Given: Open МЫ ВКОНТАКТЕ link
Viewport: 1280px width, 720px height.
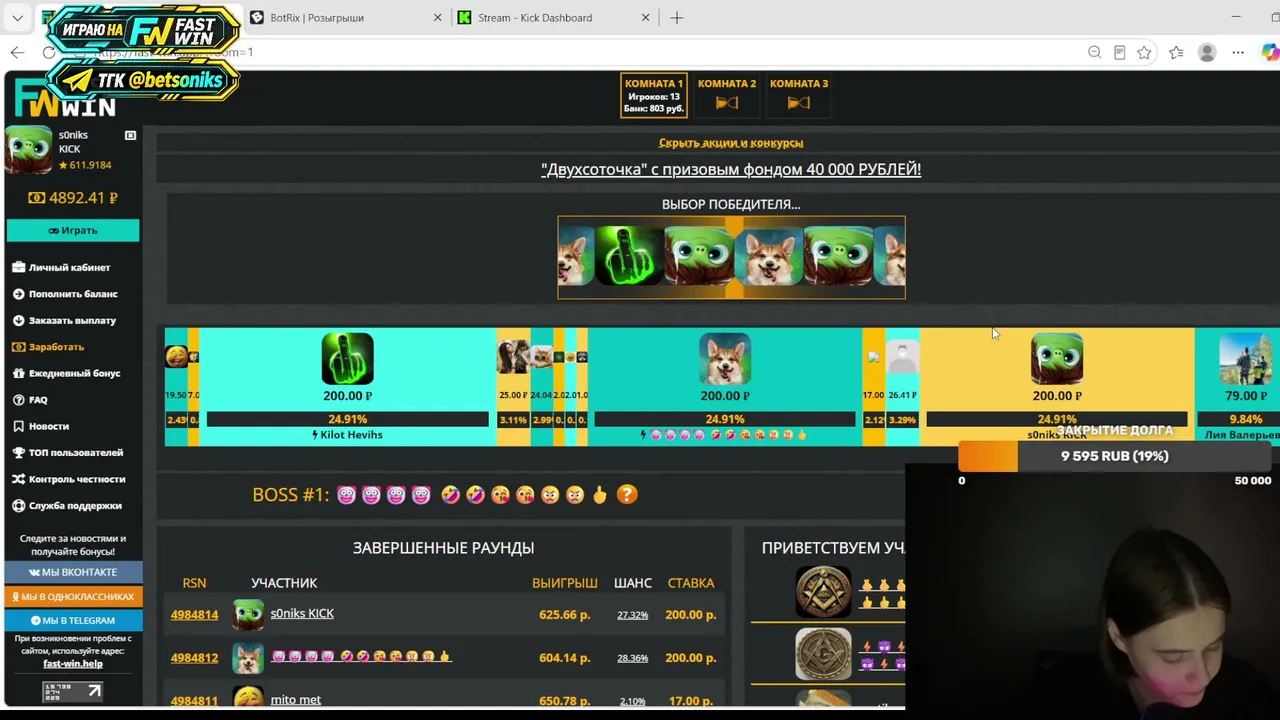Looking at the screenshot, I should [73, 572].
